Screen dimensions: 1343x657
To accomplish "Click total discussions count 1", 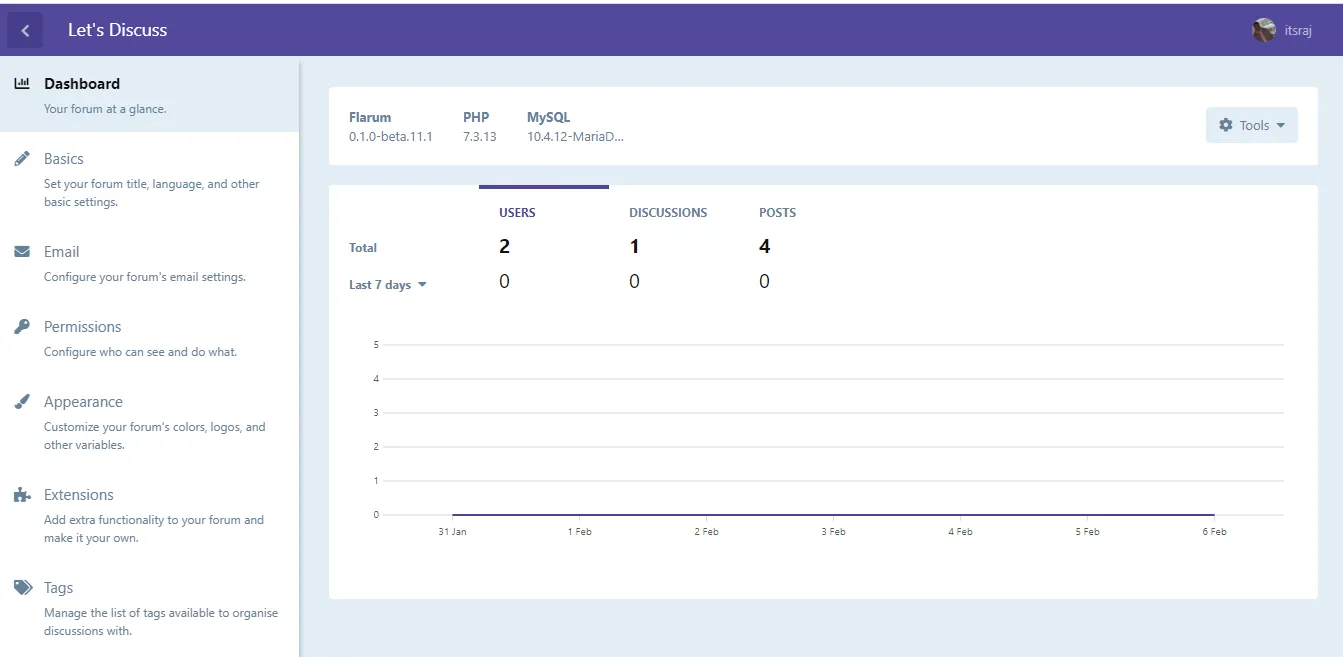I will (634, 247).
